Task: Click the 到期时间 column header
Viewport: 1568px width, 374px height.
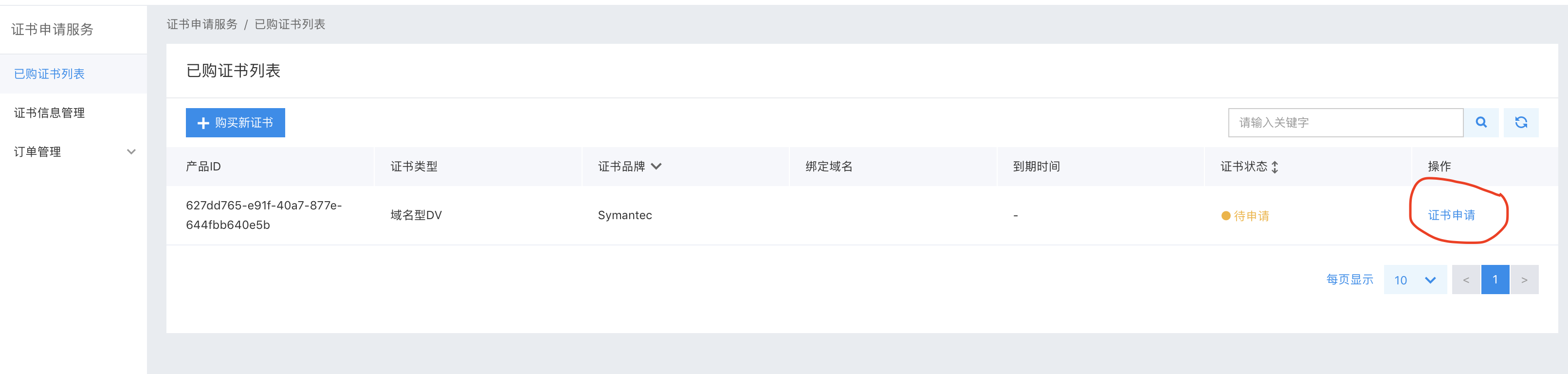Action: [1036, 166]
